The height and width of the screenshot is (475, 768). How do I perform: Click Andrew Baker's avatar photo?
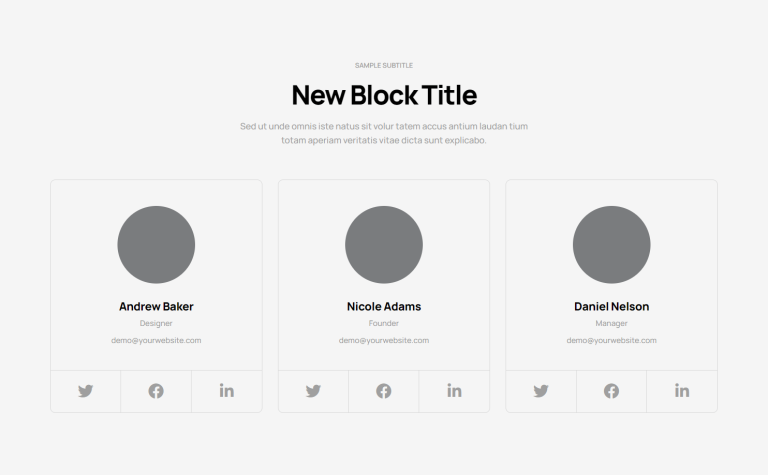[156, 245]
